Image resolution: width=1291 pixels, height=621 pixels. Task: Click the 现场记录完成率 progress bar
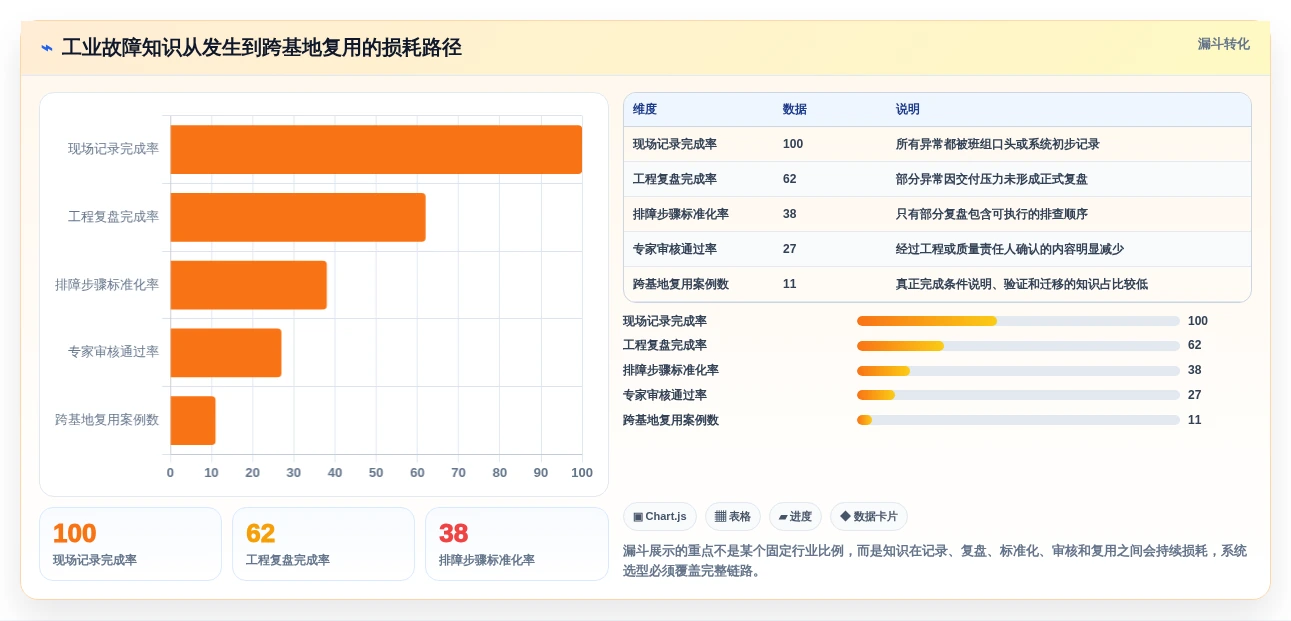[x=1018, y=321]
